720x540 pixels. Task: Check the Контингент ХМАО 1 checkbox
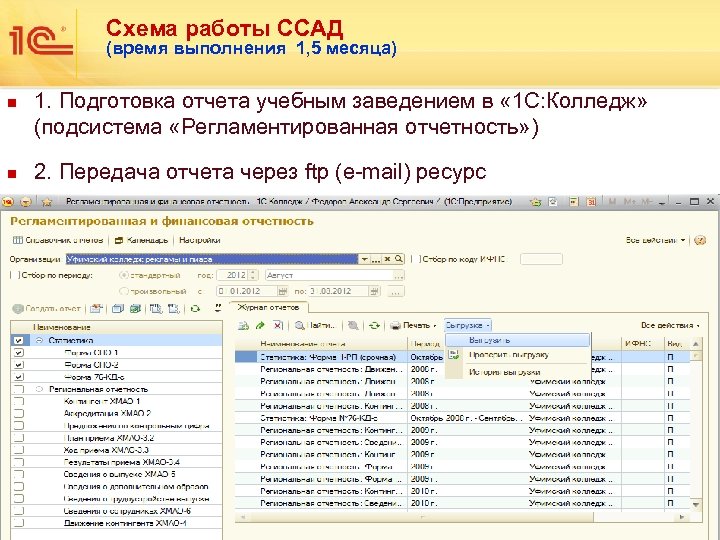[x=18, y=401]
